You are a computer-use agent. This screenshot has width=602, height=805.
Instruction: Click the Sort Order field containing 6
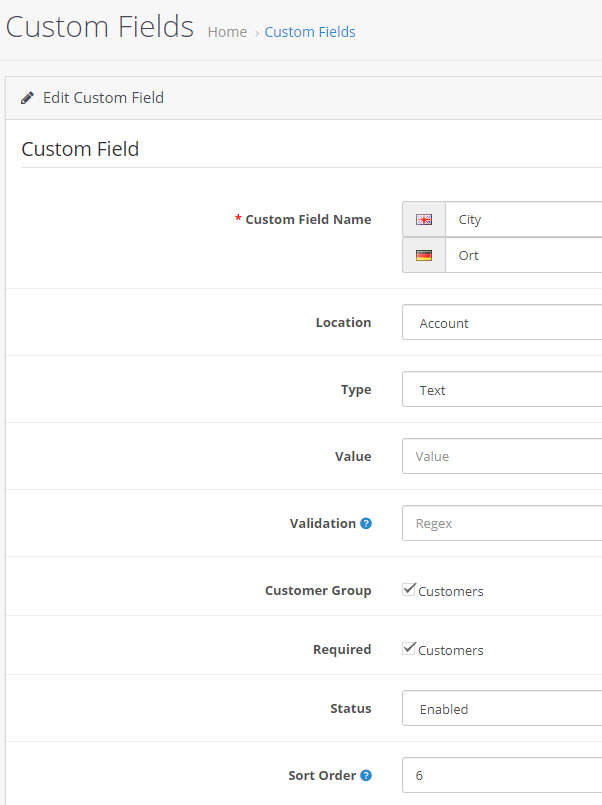pos(502,775)
